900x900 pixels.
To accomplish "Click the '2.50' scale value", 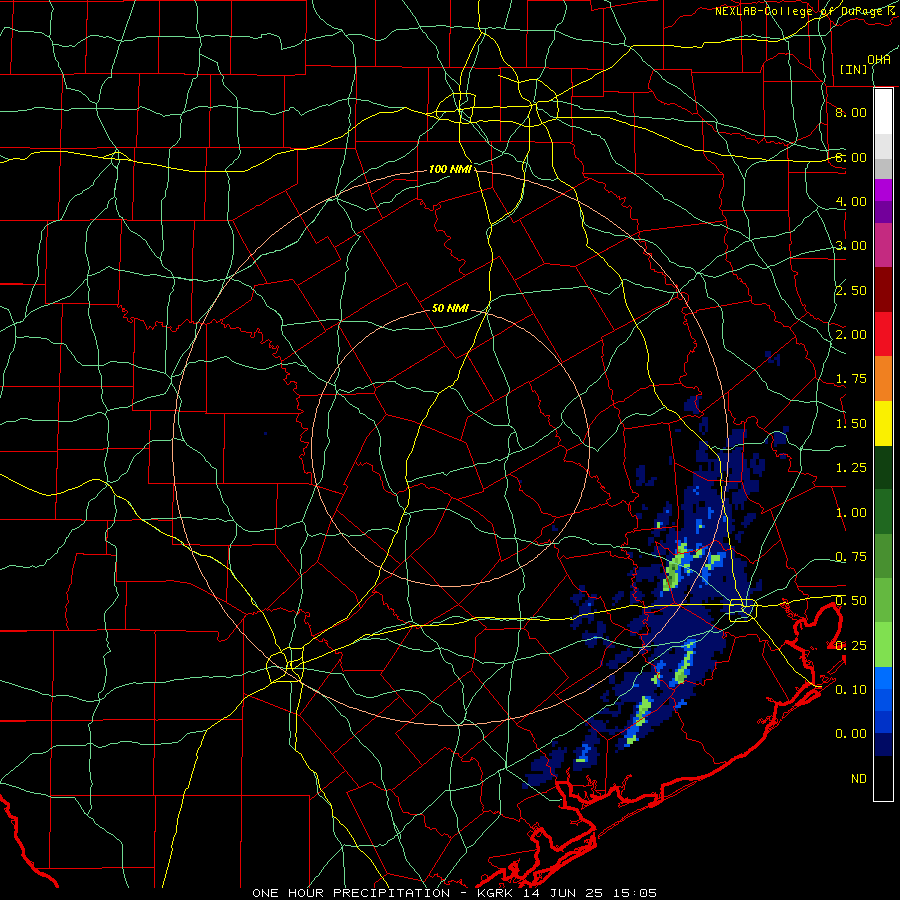I will pos(851,290).
